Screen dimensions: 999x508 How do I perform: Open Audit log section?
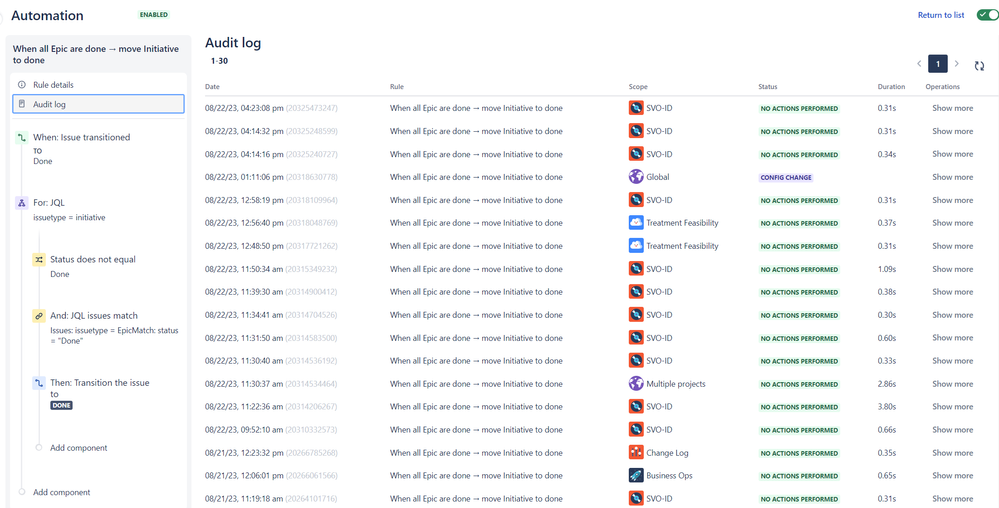coord(99,104)
